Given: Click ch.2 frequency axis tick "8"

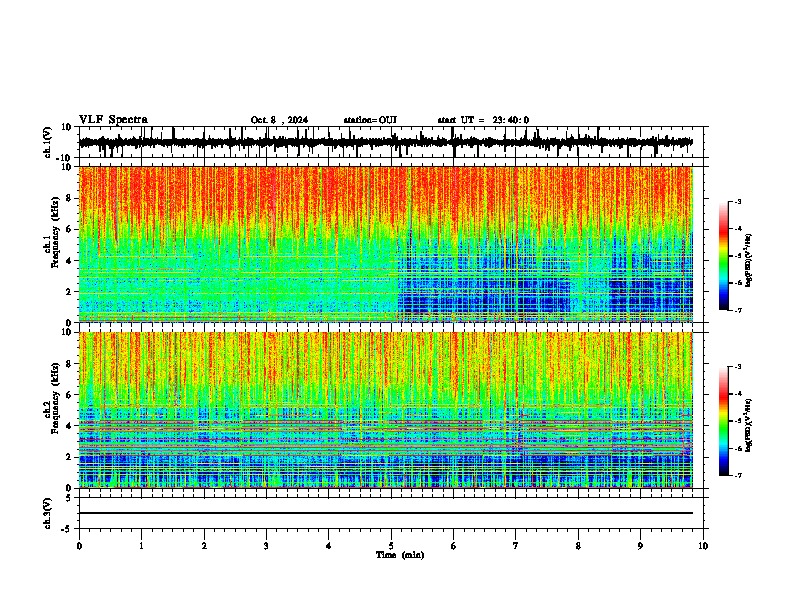Looking at the screenshot, I should [69, 364].
